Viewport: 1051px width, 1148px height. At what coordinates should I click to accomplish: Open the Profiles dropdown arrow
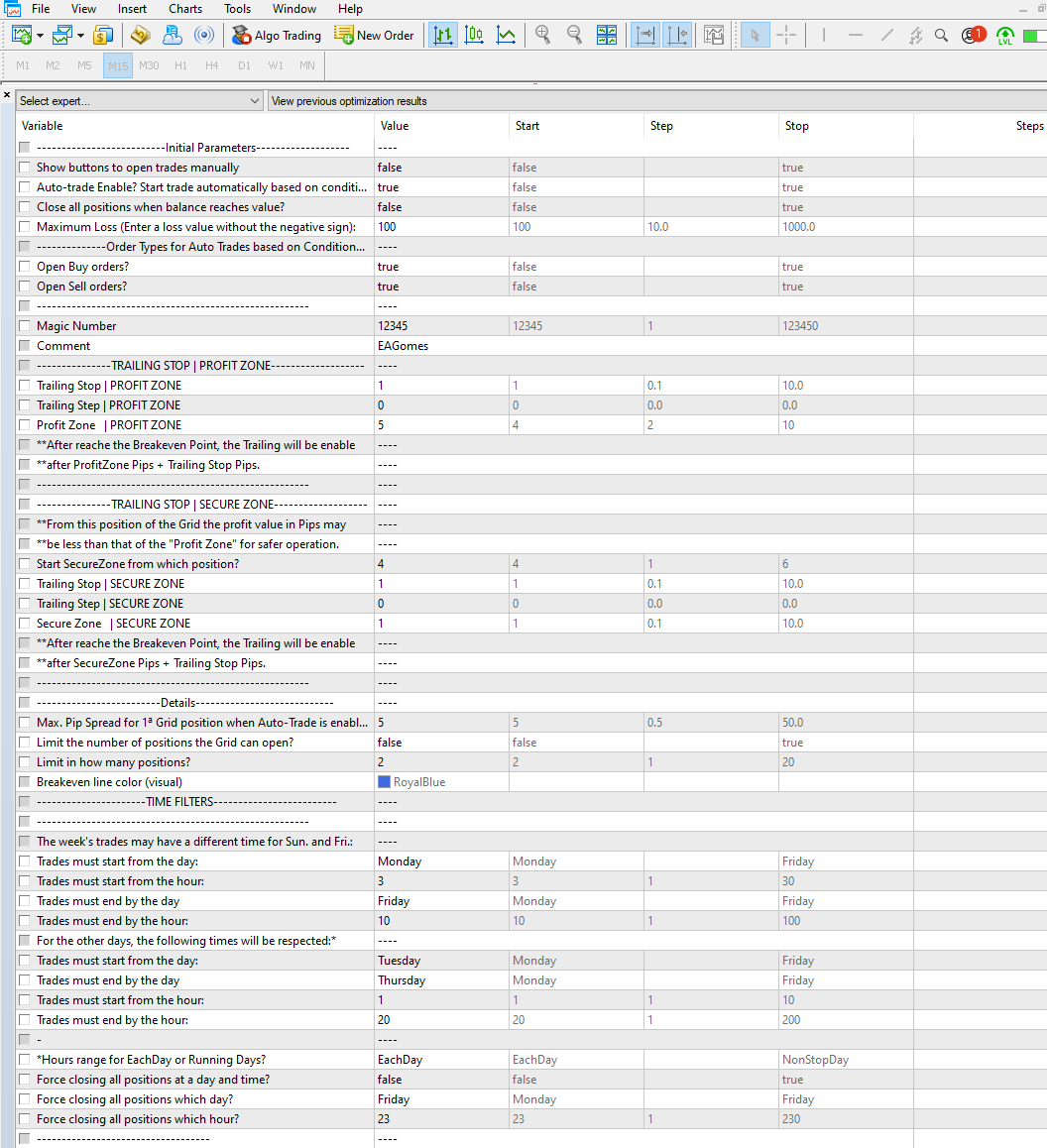coord(80,35)
